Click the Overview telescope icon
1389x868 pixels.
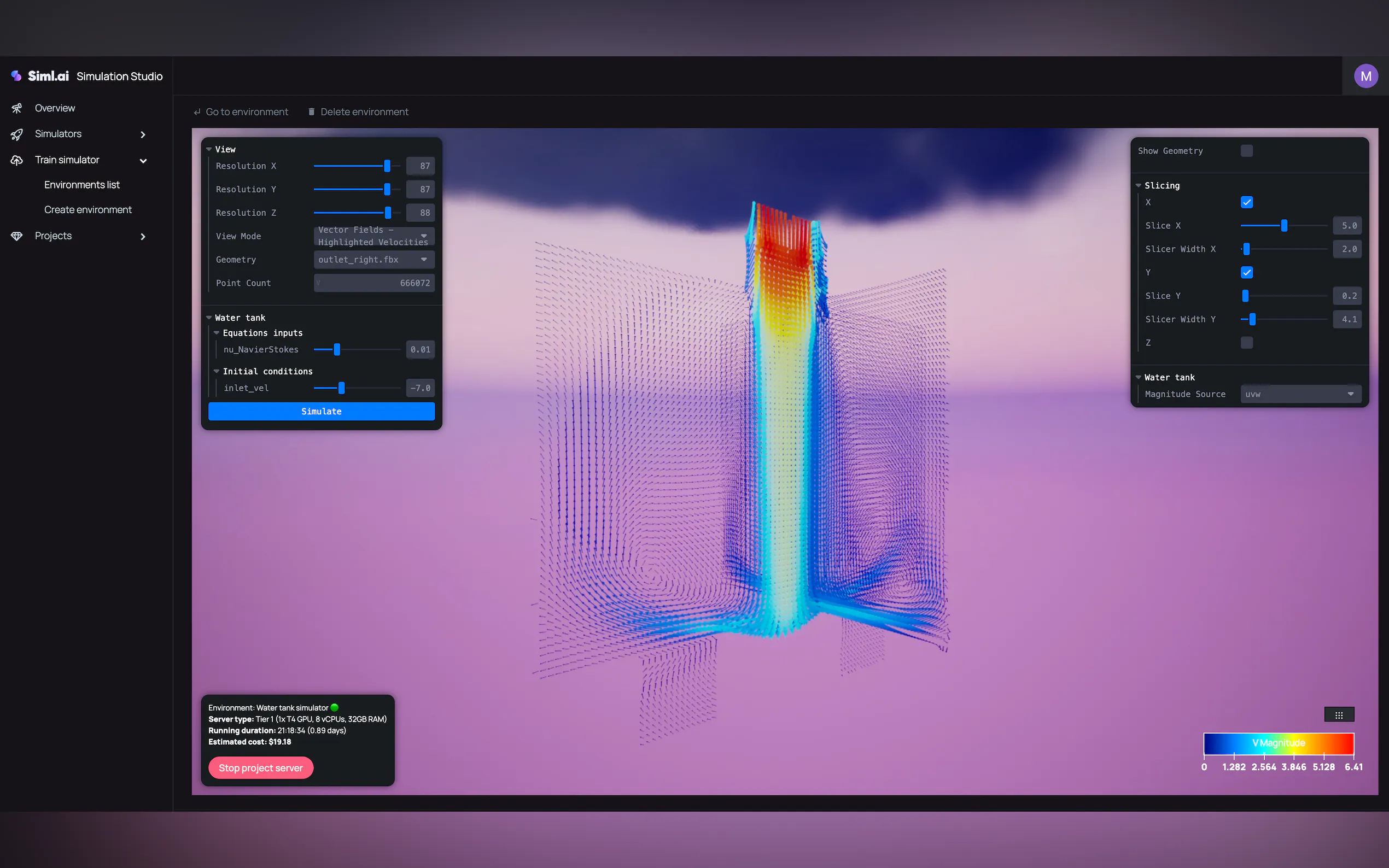coord(16,108)
